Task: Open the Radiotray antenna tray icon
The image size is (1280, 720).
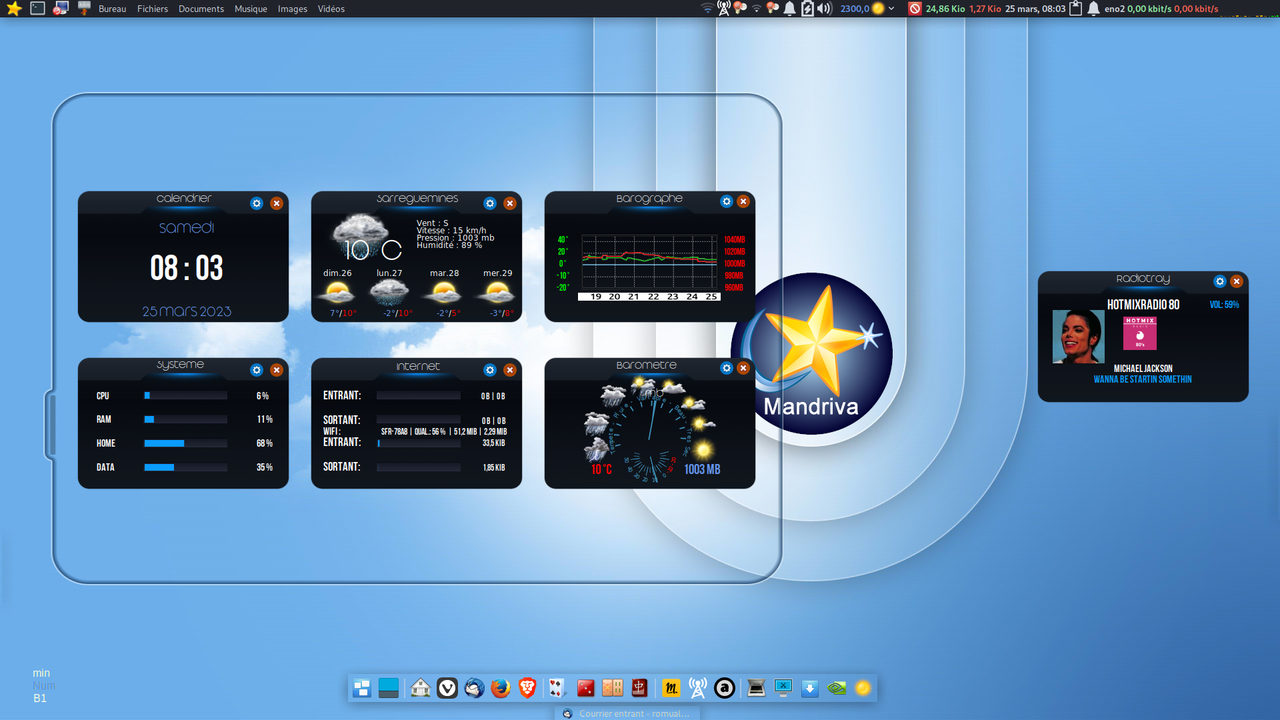Action: (724, 8)
